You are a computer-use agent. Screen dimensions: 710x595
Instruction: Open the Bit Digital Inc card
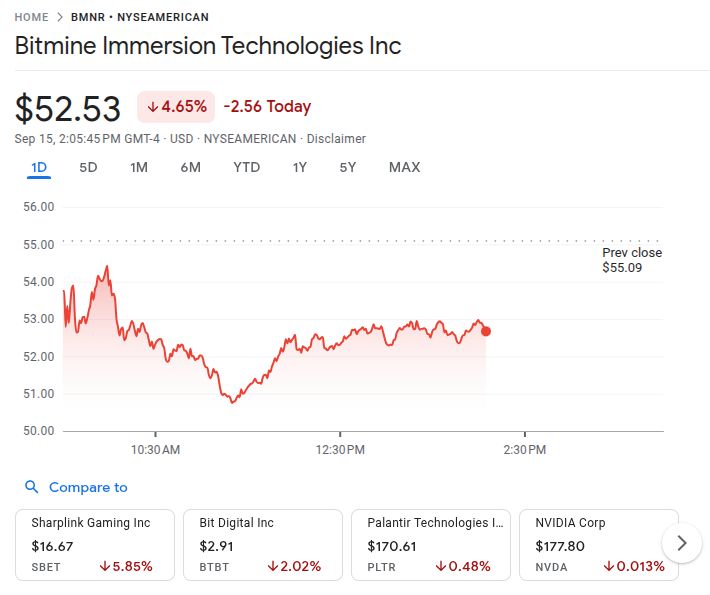pyautogui.click(x=264, y=544)
